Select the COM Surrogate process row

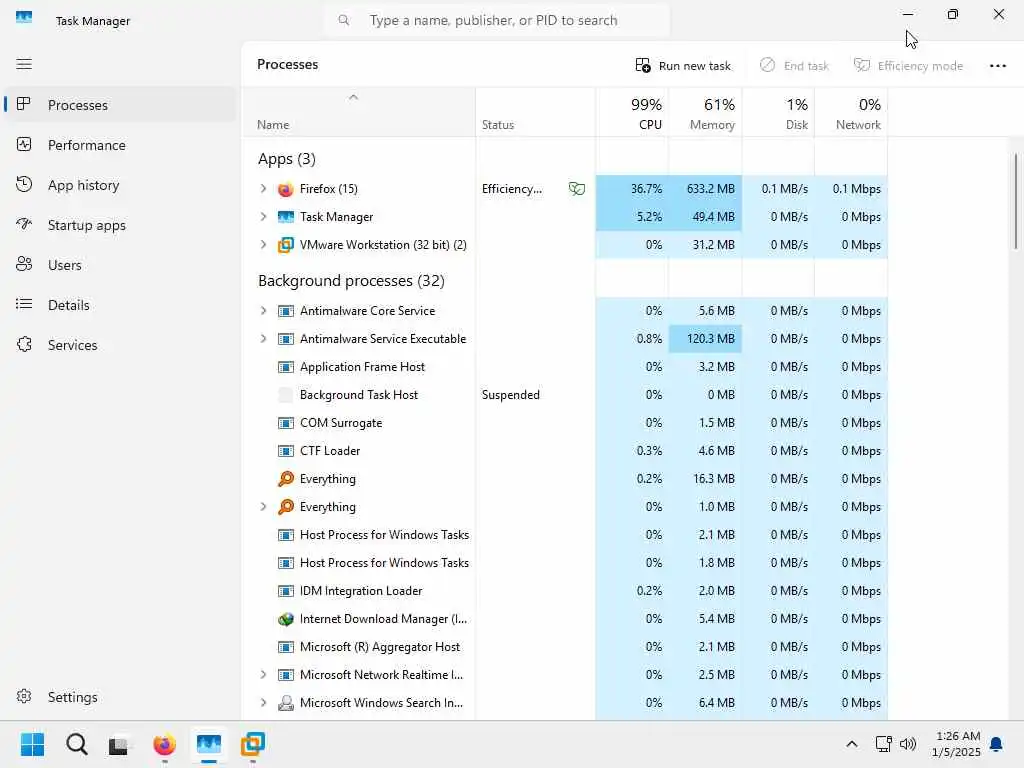566,423
